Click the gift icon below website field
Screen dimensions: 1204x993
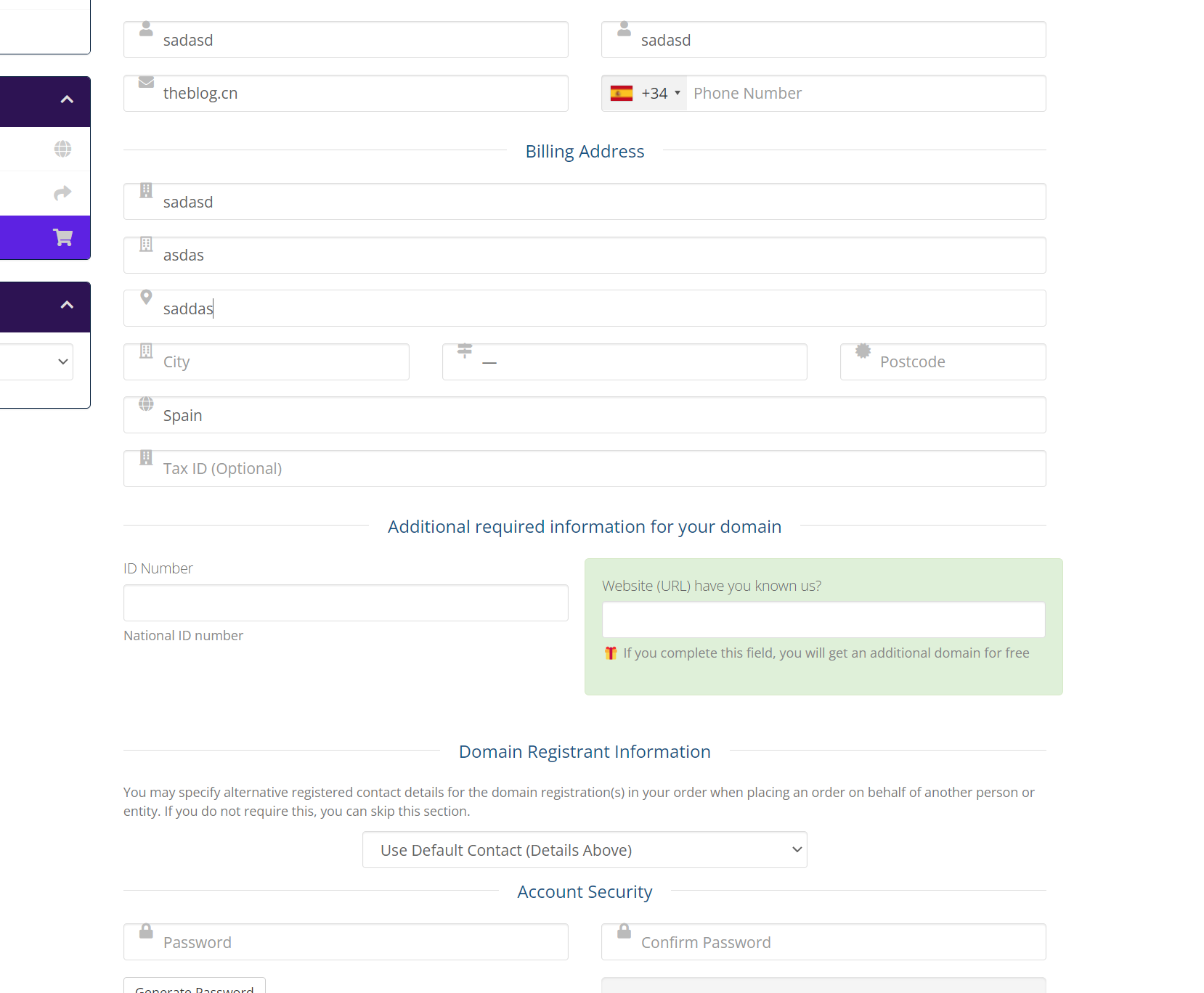tap(611, 653)
